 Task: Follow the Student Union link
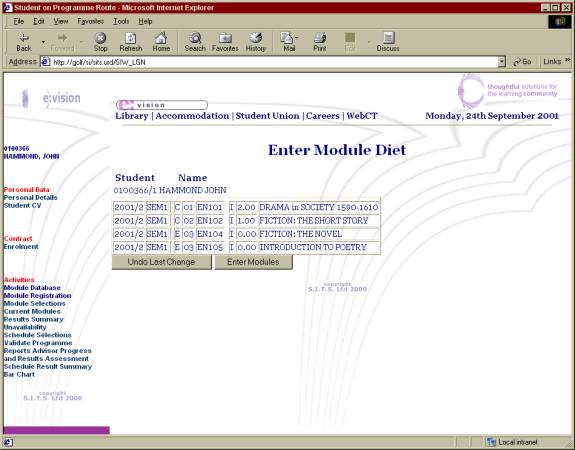click(267, 116)
